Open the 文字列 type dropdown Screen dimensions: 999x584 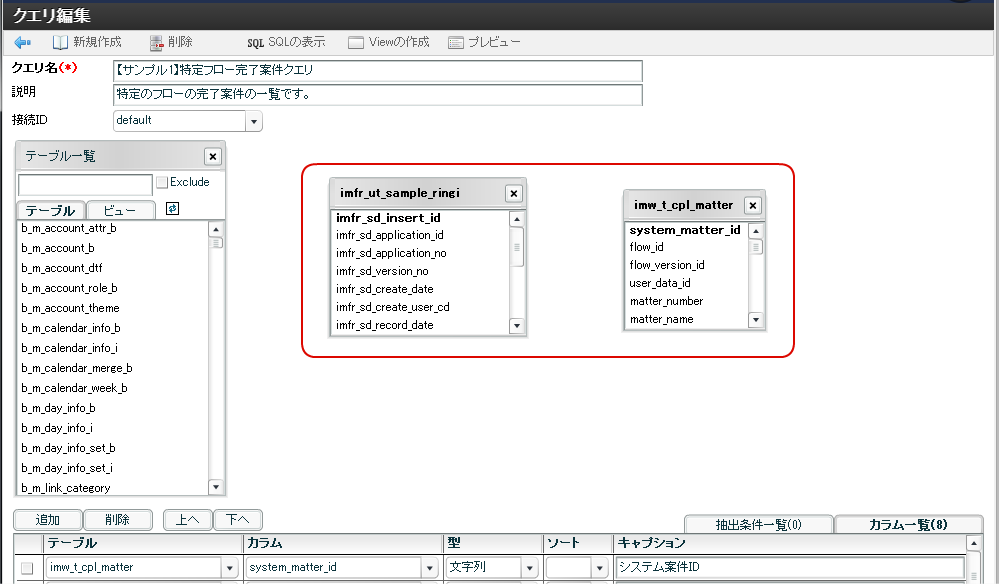click(x=528, y=568)
